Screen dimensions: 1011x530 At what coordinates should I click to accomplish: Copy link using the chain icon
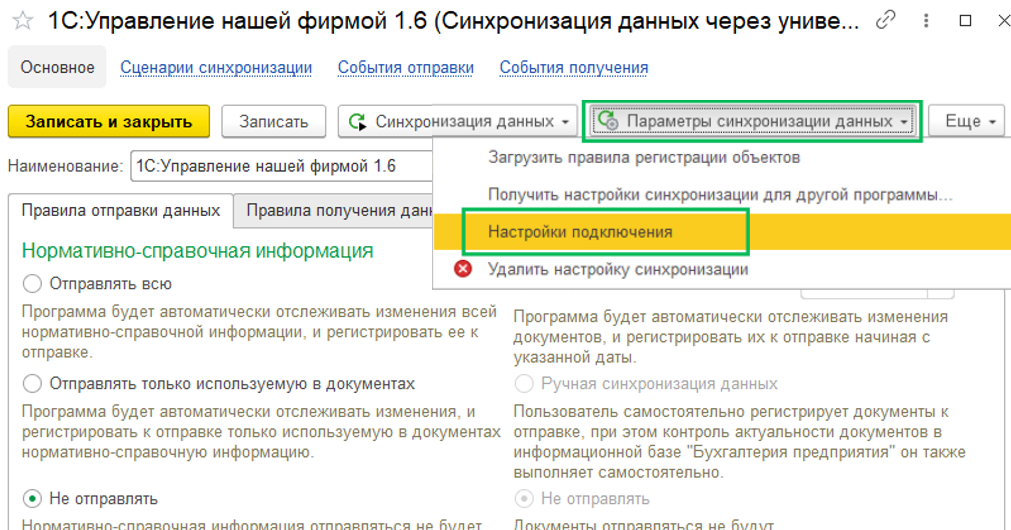click(x=885, y=21)
